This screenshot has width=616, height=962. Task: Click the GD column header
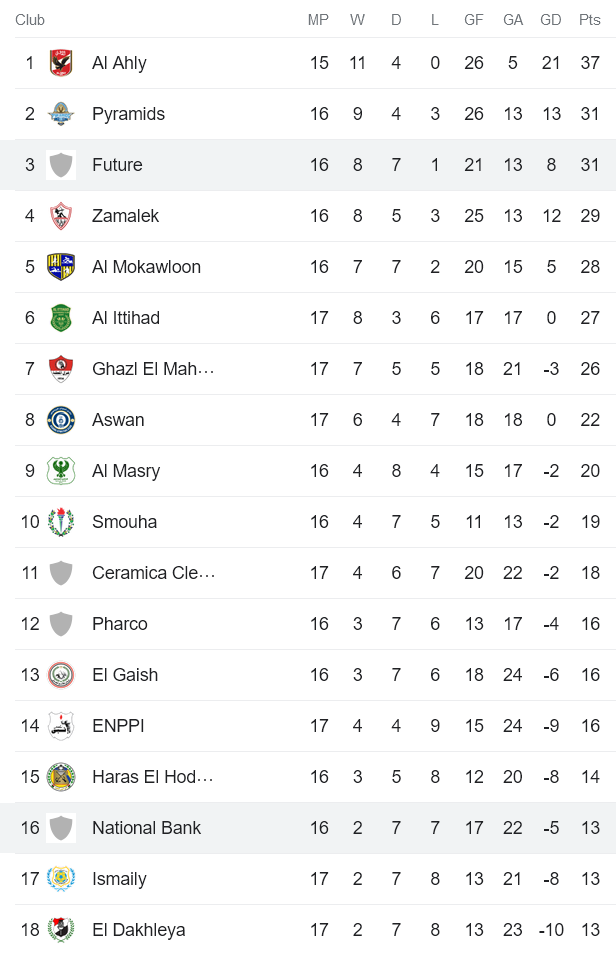pos(551,20)
